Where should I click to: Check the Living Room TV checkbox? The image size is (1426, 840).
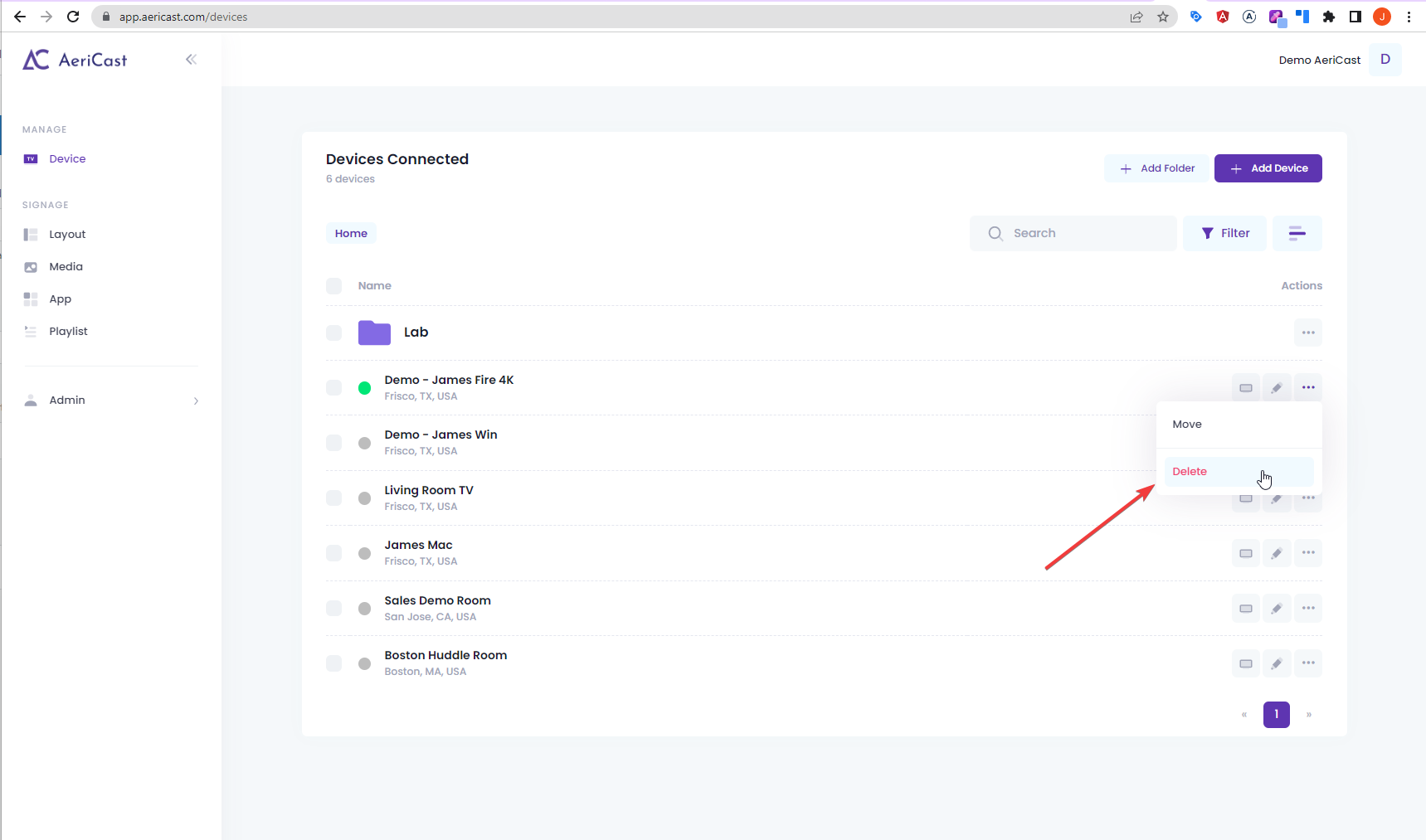pos(333,498)
